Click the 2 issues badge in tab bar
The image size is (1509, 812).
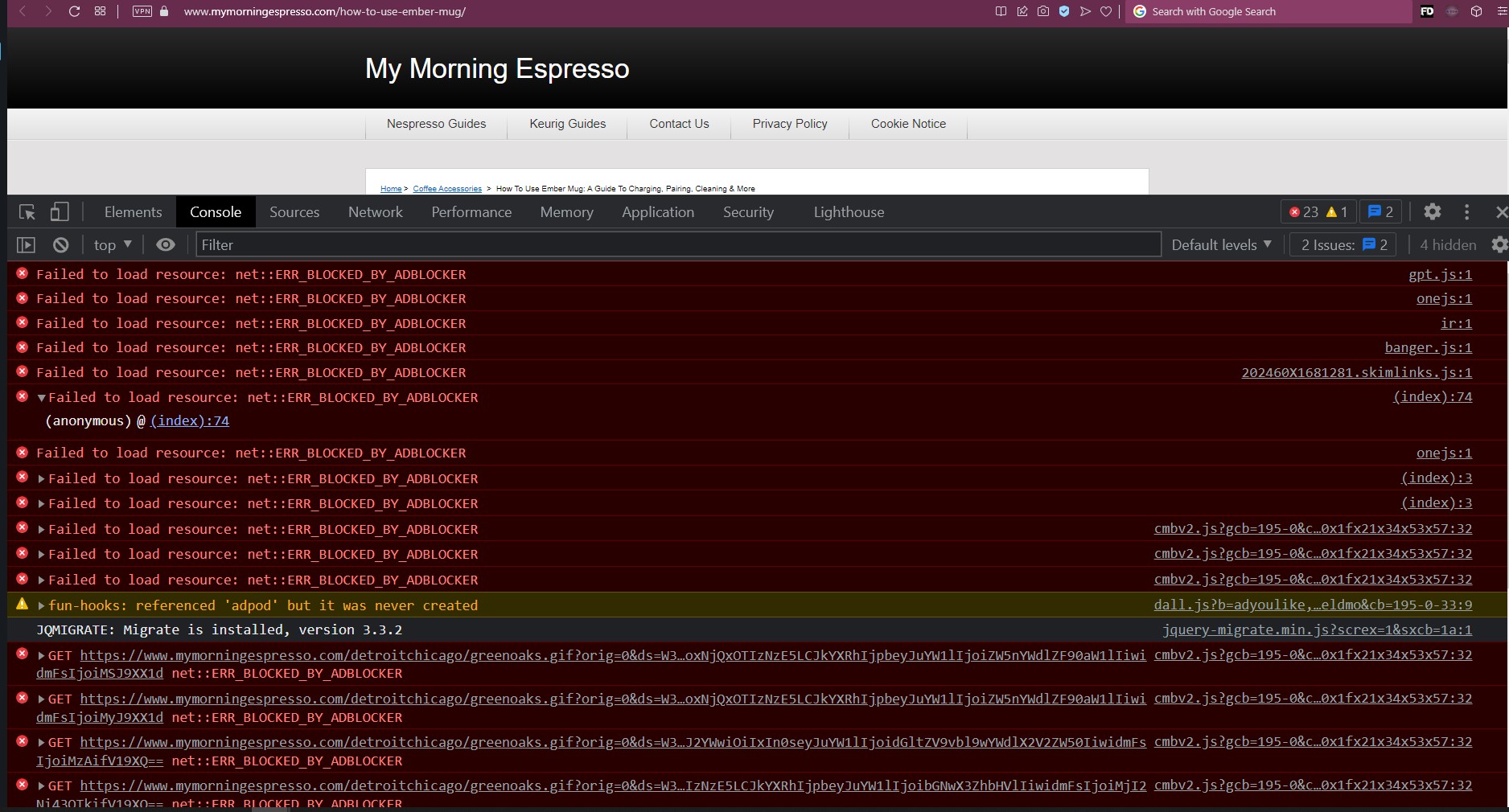point(1380,212)
